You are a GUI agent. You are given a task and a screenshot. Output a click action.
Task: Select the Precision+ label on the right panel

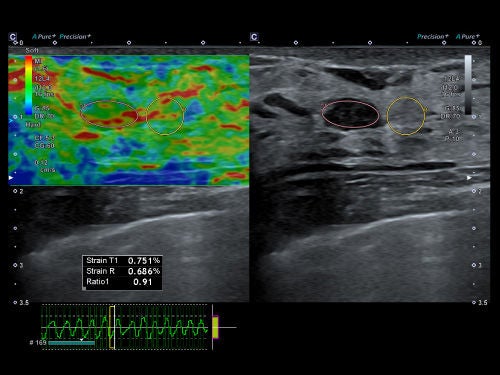coord(433,36)
